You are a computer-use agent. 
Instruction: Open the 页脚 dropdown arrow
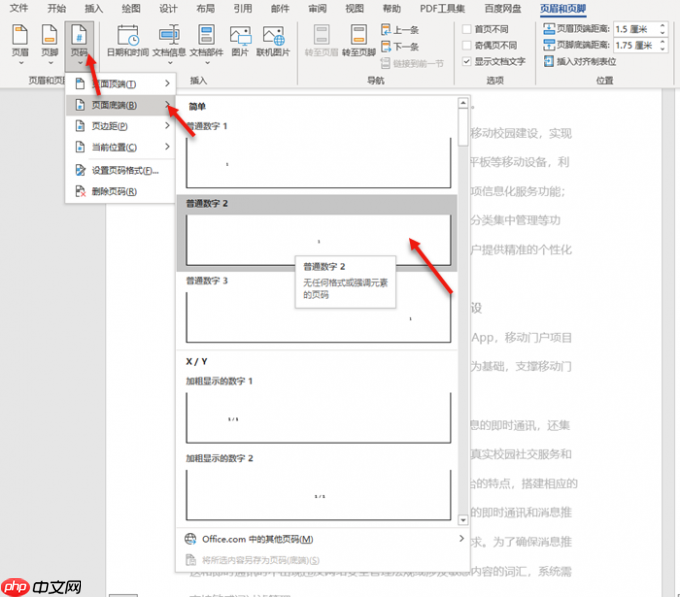click(x=50, y=63)
